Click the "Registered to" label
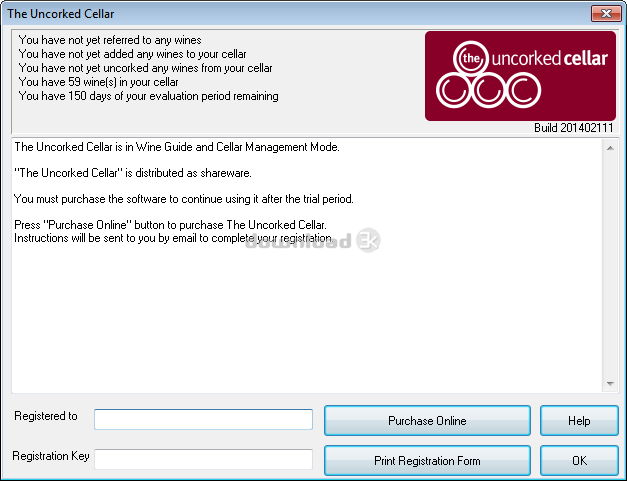 tap(46, 416)
